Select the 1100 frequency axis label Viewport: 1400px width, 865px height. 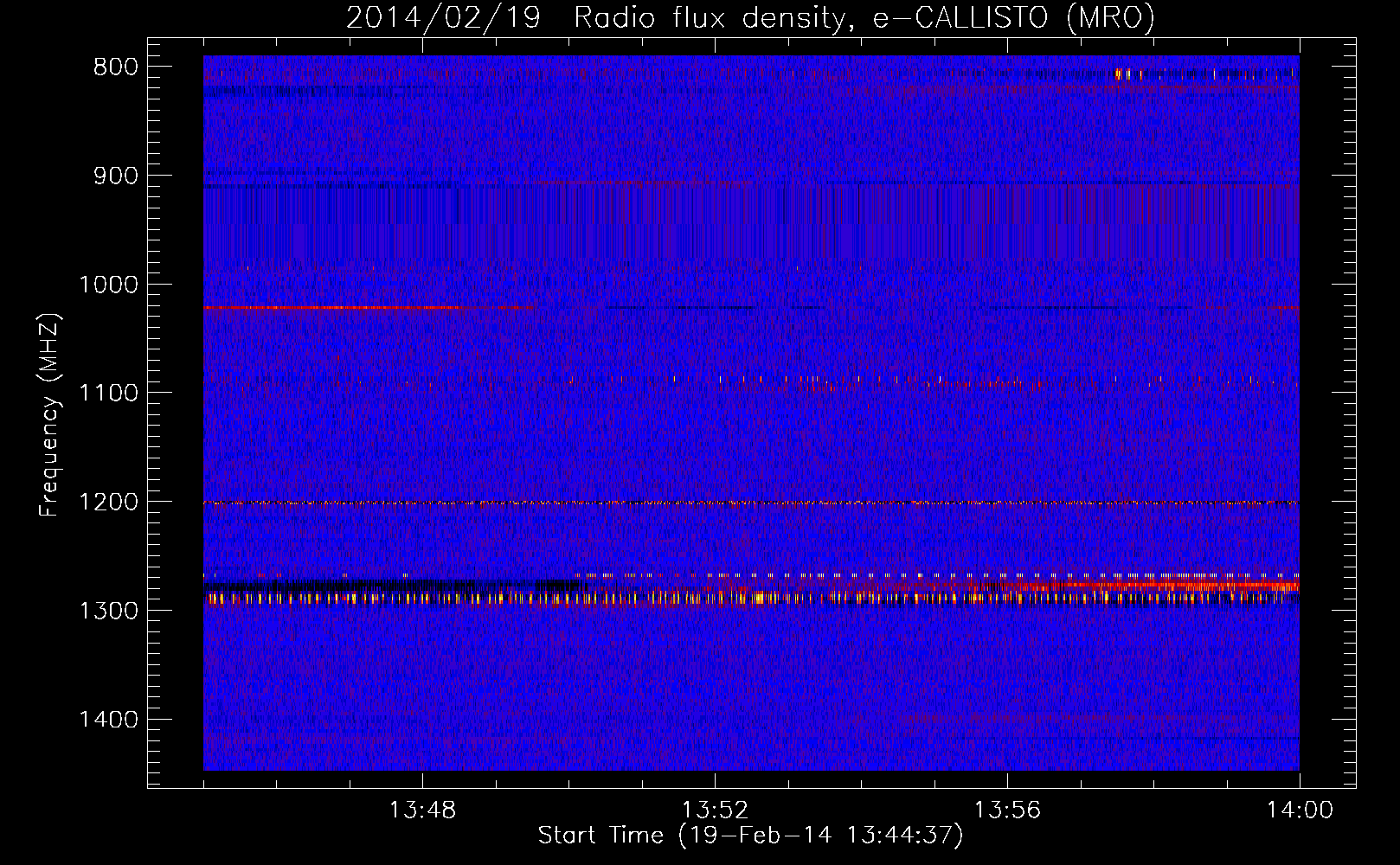[108, 393]
